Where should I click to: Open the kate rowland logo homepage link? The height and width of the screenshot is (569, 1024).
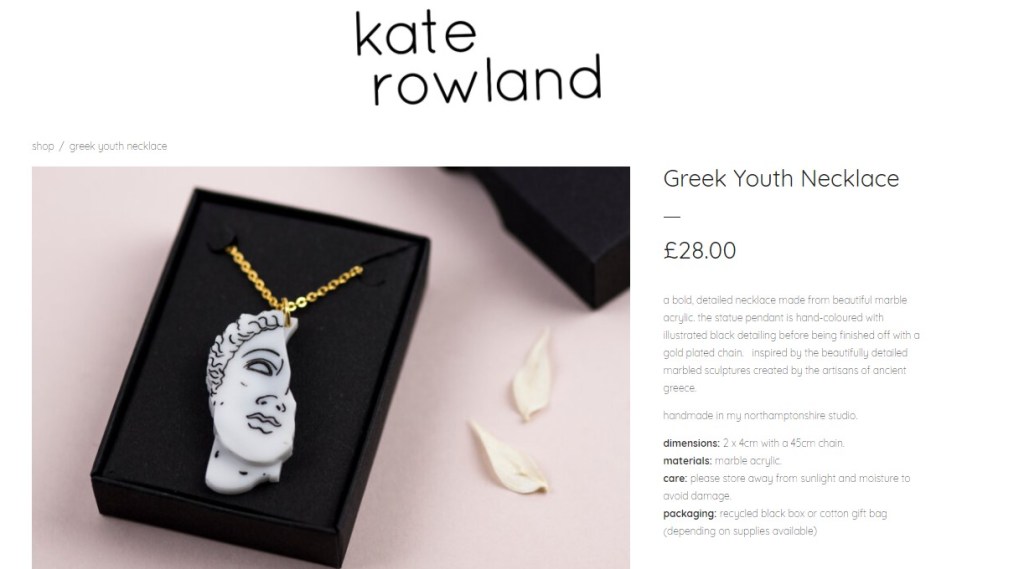click(x=479, y=58)
